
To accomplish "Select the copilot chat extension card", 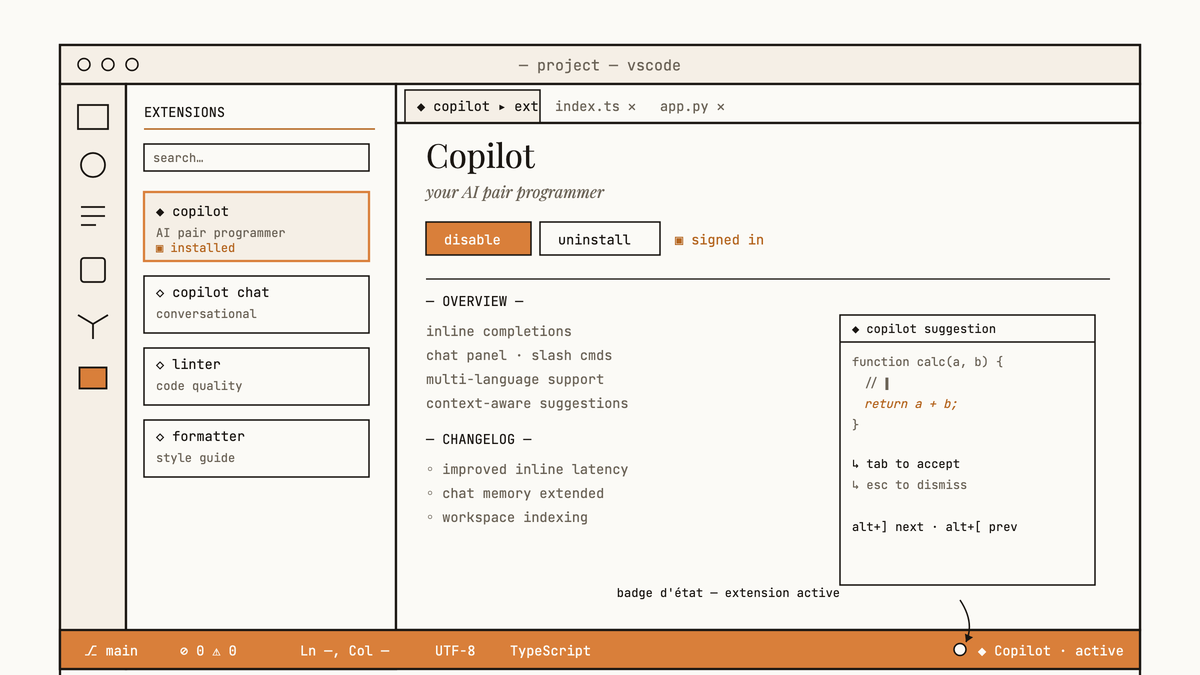I will coord(256,304).
